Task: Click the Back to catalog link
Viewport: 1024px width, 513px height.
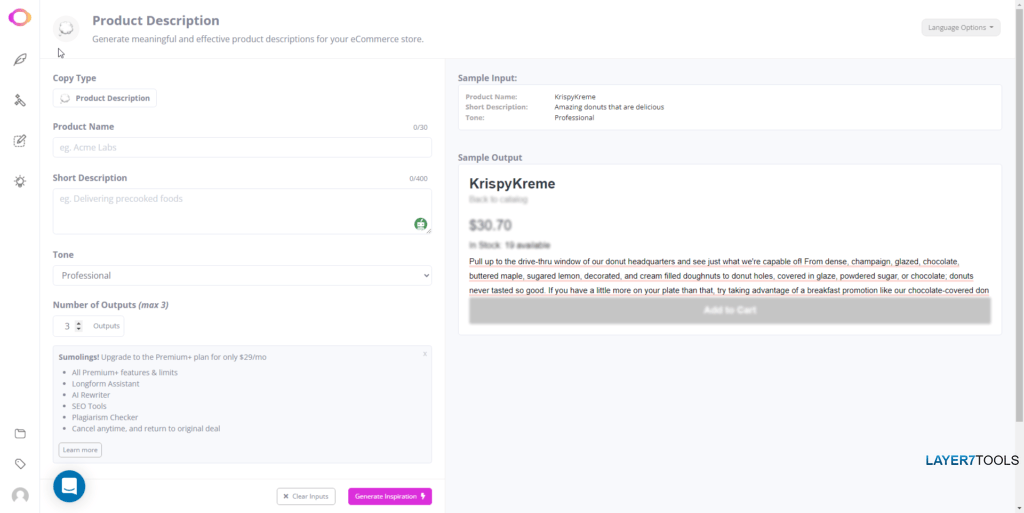Action: 498,199
